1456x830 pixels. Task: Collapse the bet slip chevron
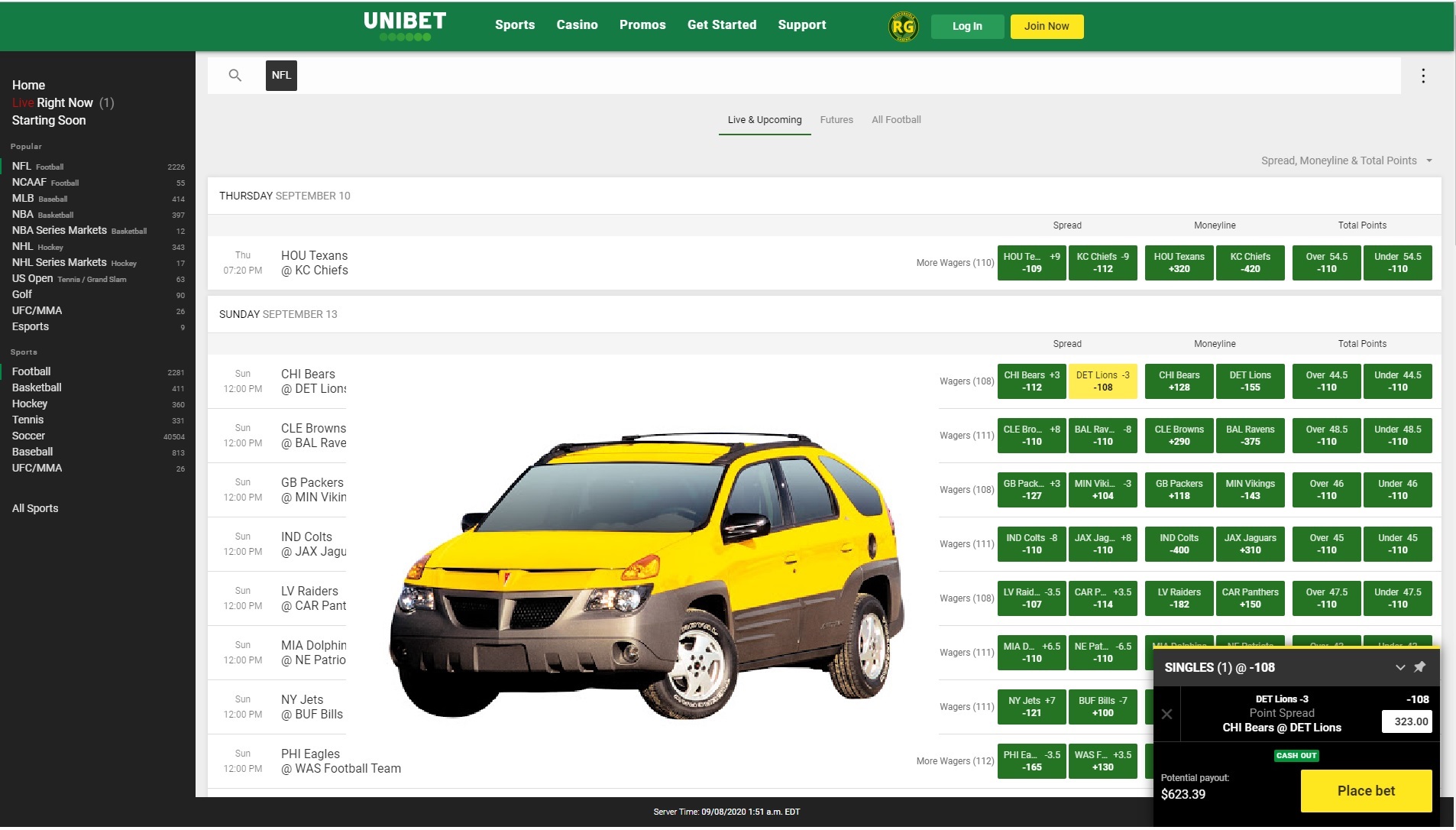point(1399,667)
